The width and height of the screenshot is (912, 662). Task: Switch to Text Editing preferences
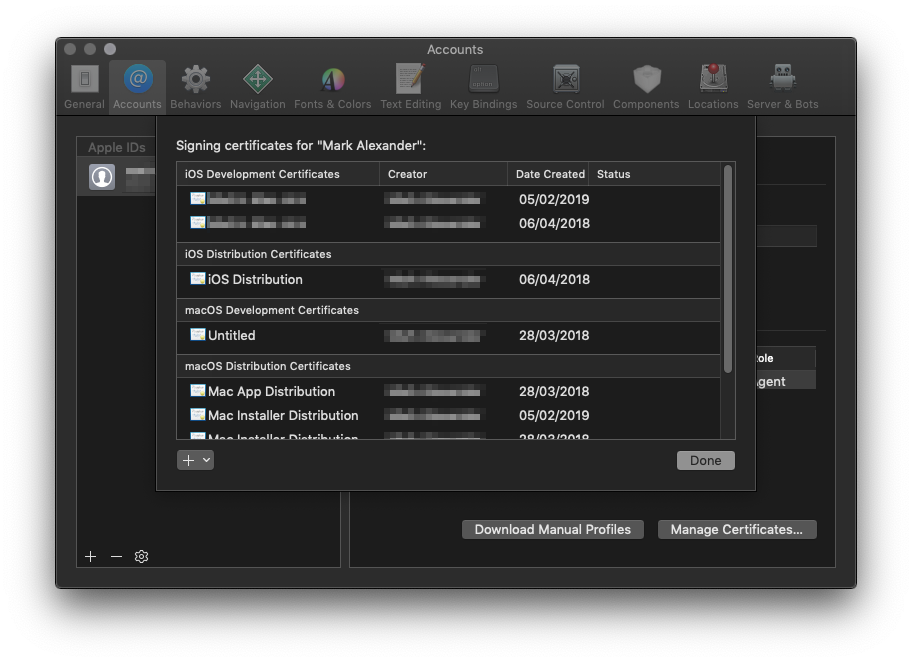click(410, 86)
